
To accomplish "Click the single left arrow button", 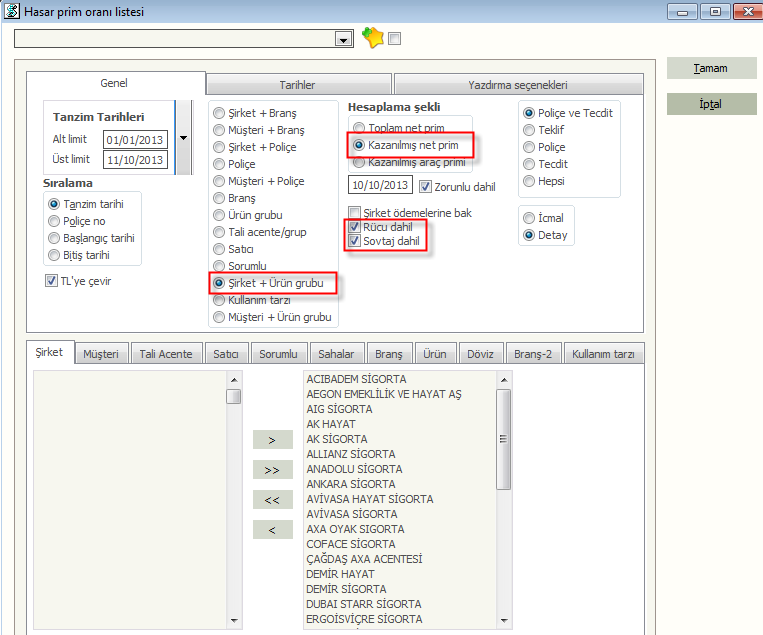I will tap(273, 530).
